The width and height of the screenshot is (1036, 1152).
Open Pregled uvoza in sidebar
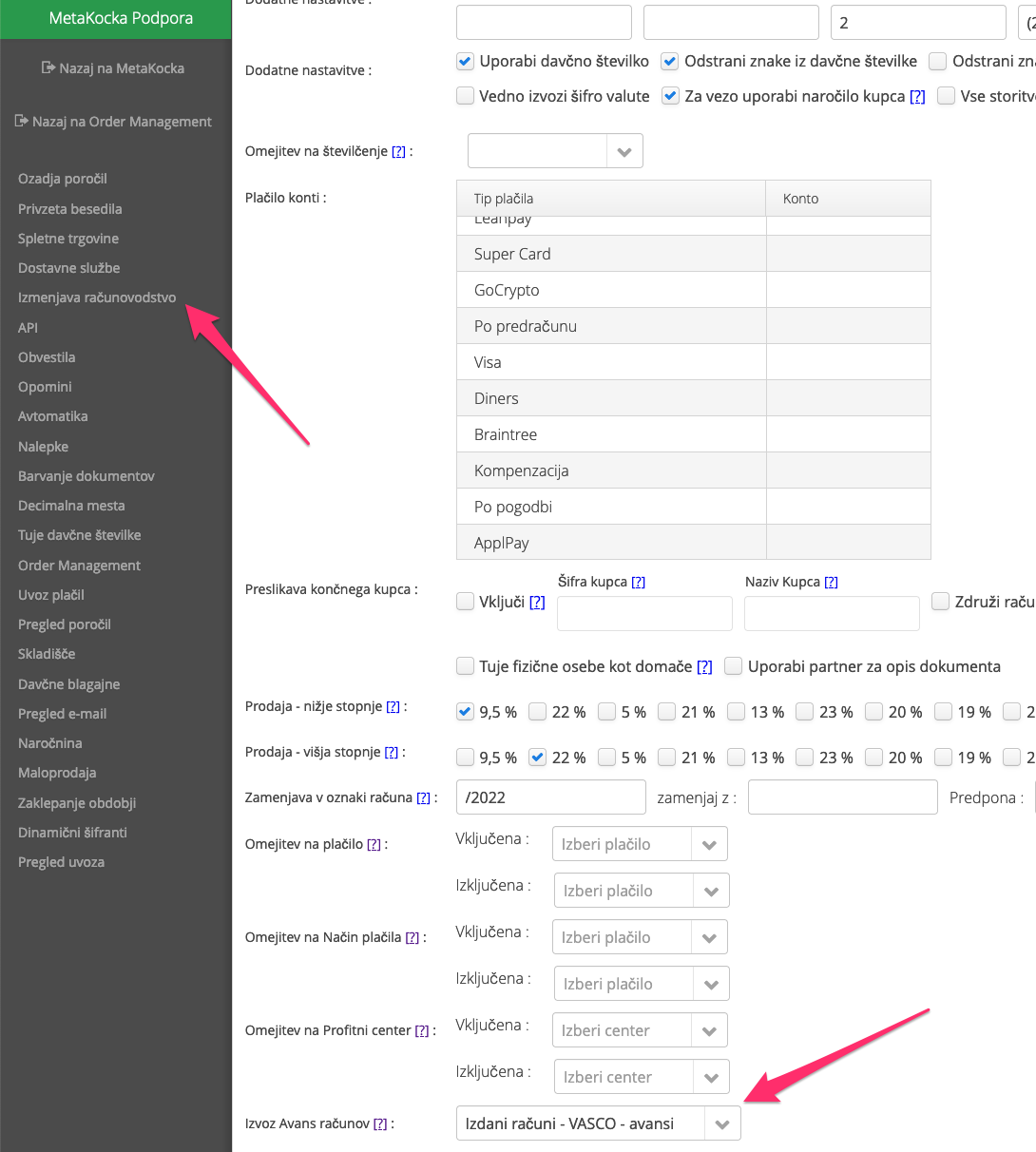(62, 862)
